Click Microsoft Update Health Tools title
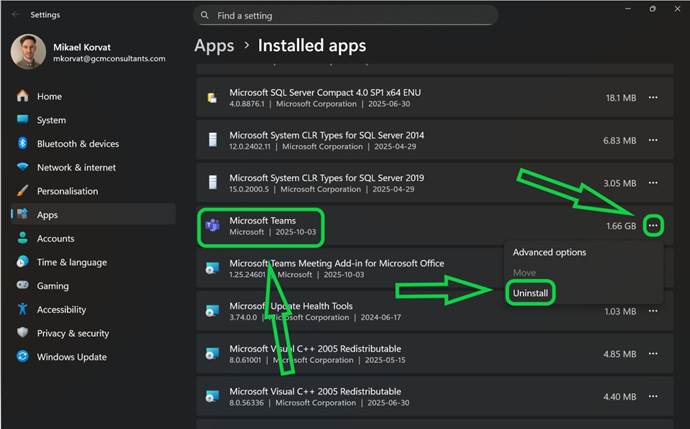Image resolution: width=690 pixels, height=429 pixels. click(291, 306)
